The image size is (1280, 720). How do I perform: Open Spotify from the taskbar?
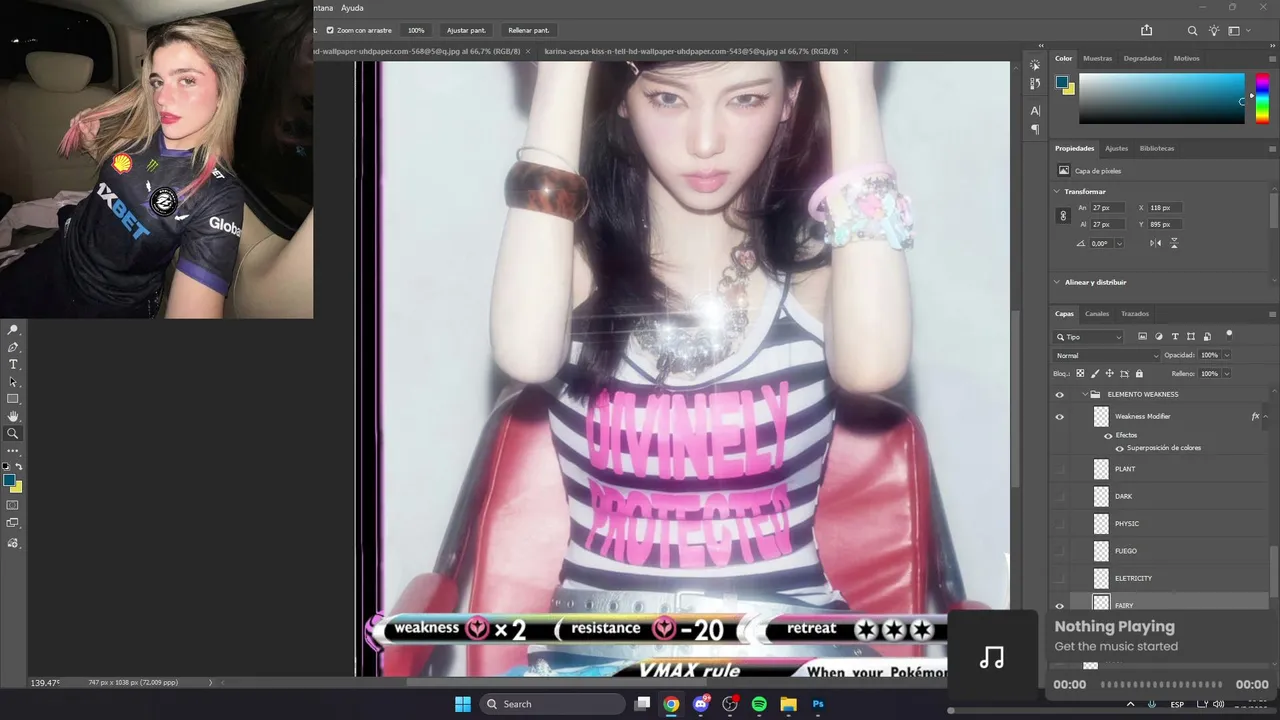pyautogui.click(x=759, y=704)
